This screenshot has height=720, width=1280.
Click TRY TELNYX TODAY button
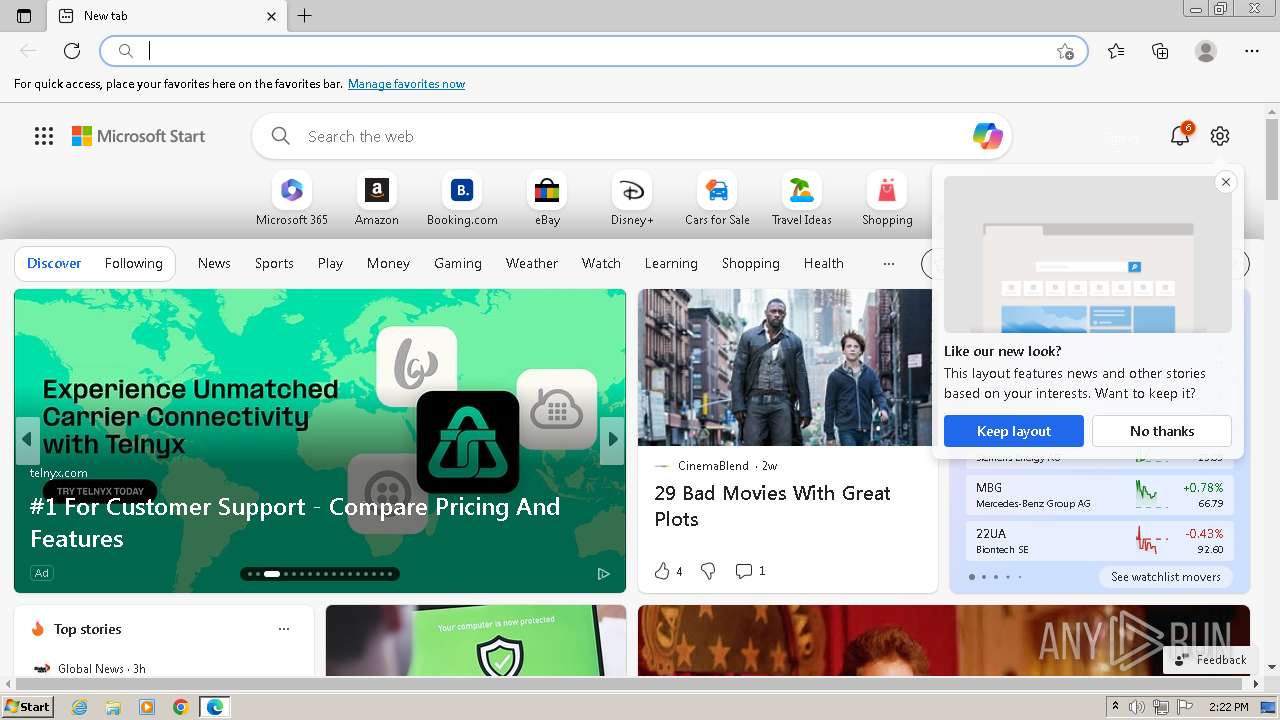click(100, 491)
